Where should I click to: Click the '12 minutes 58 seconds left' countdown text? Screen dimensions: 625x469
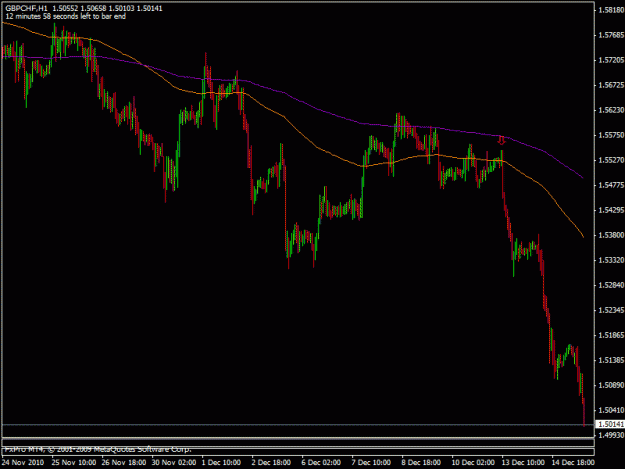tap(65, 16)
